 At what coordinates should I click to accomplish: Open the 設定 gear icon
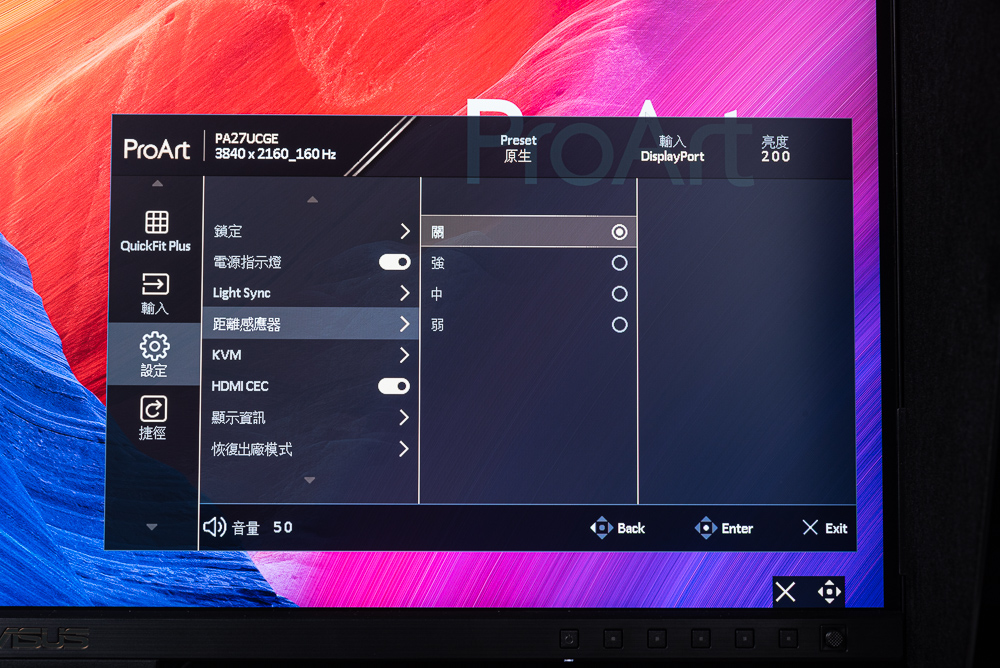154,346
